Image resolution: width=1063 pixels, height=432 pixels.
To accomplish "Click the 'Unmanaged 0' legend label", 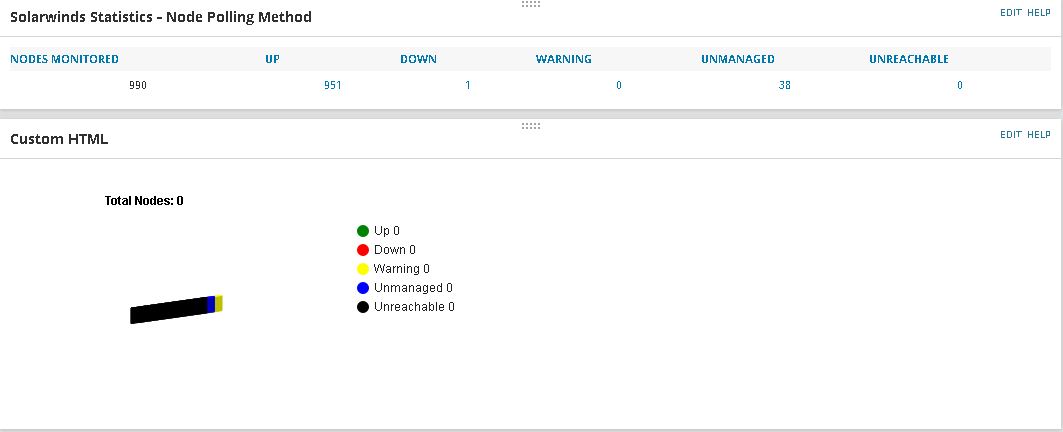I will coord(413,288).
